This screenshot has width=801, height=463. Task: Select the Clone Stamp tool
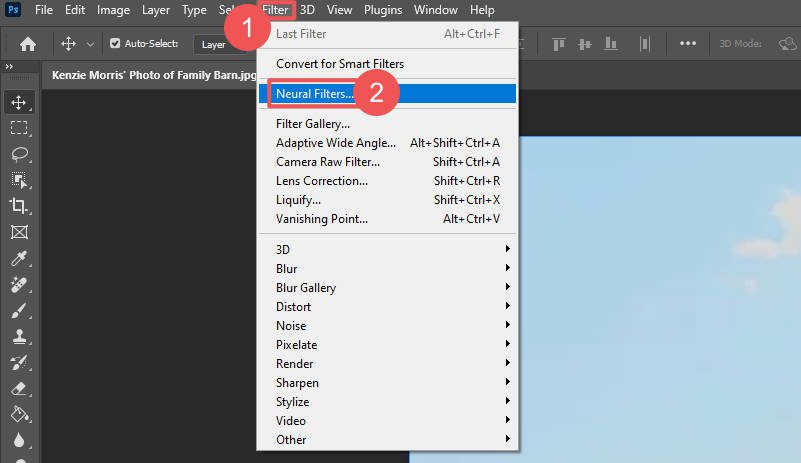click(x=19, y=336)
